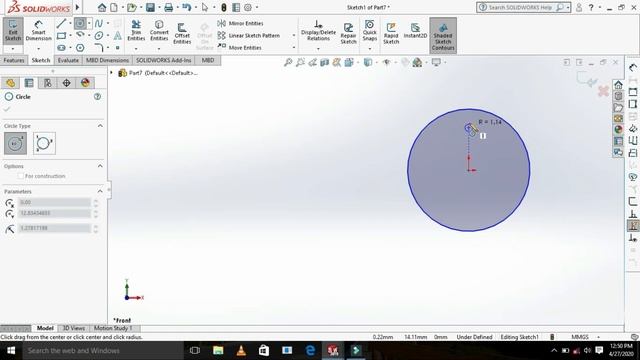The height and width of the screenshot is (360, 640).
Task: Switch to the MBD tab
Action: (208, 60)
